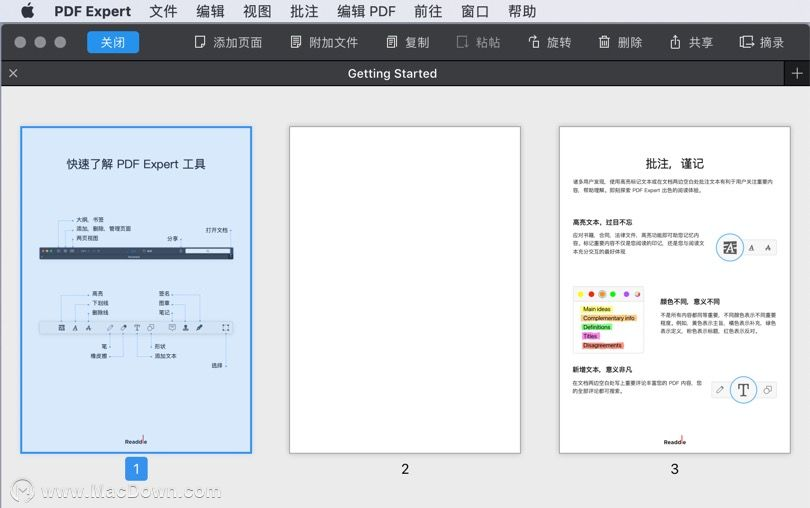Close the Getting Started tab

pyautogui.click(x=13, y=73)
